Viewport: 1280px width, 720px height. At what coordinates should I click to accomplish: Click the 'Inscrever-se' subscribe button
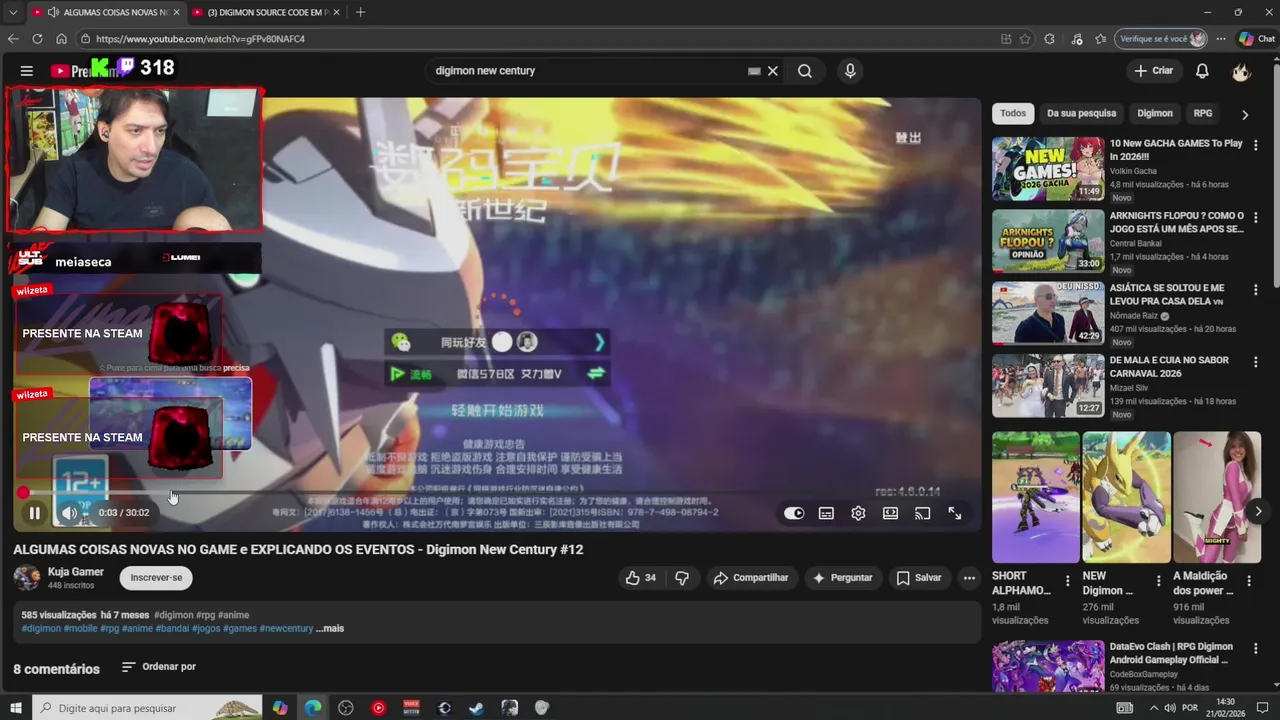156,578
